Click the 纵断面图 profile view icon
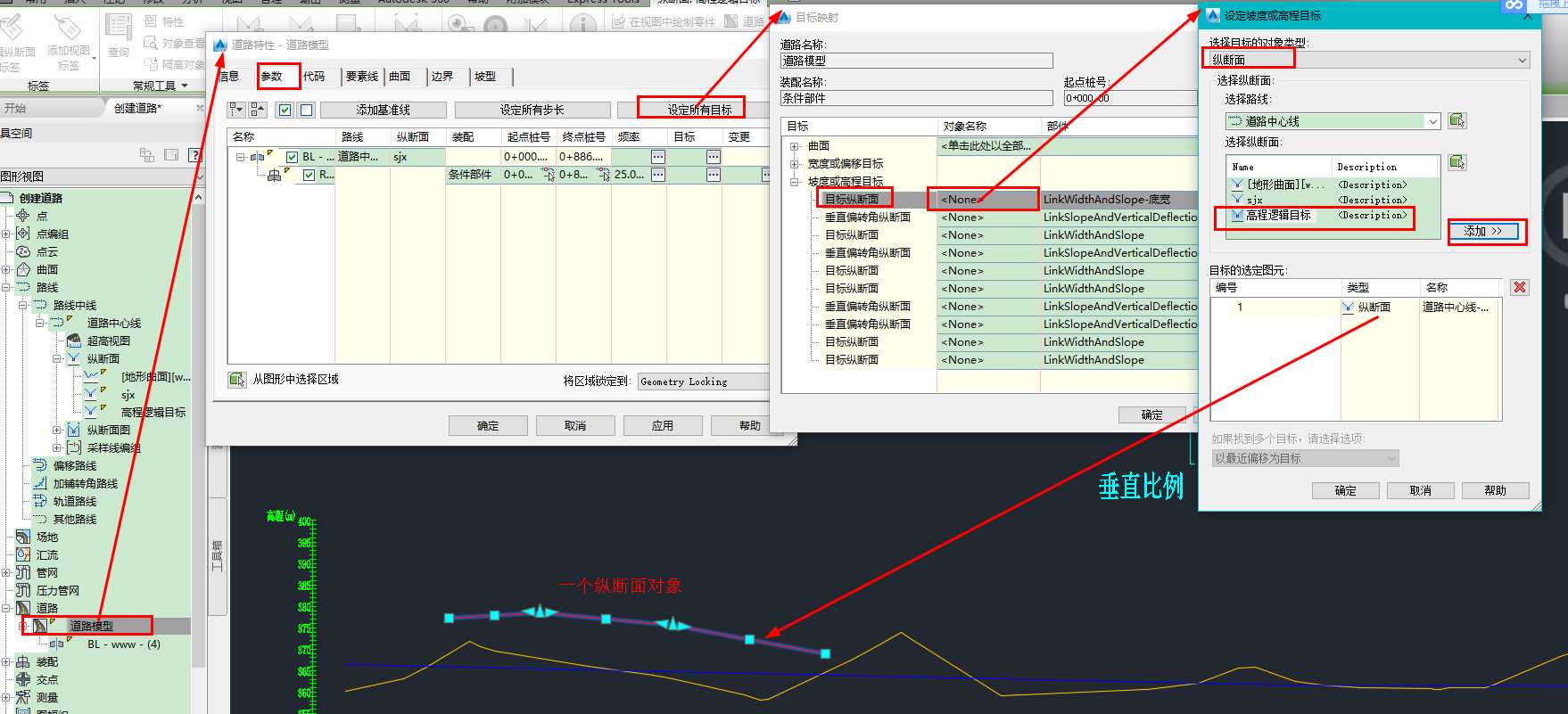 (x=74, y=430)
